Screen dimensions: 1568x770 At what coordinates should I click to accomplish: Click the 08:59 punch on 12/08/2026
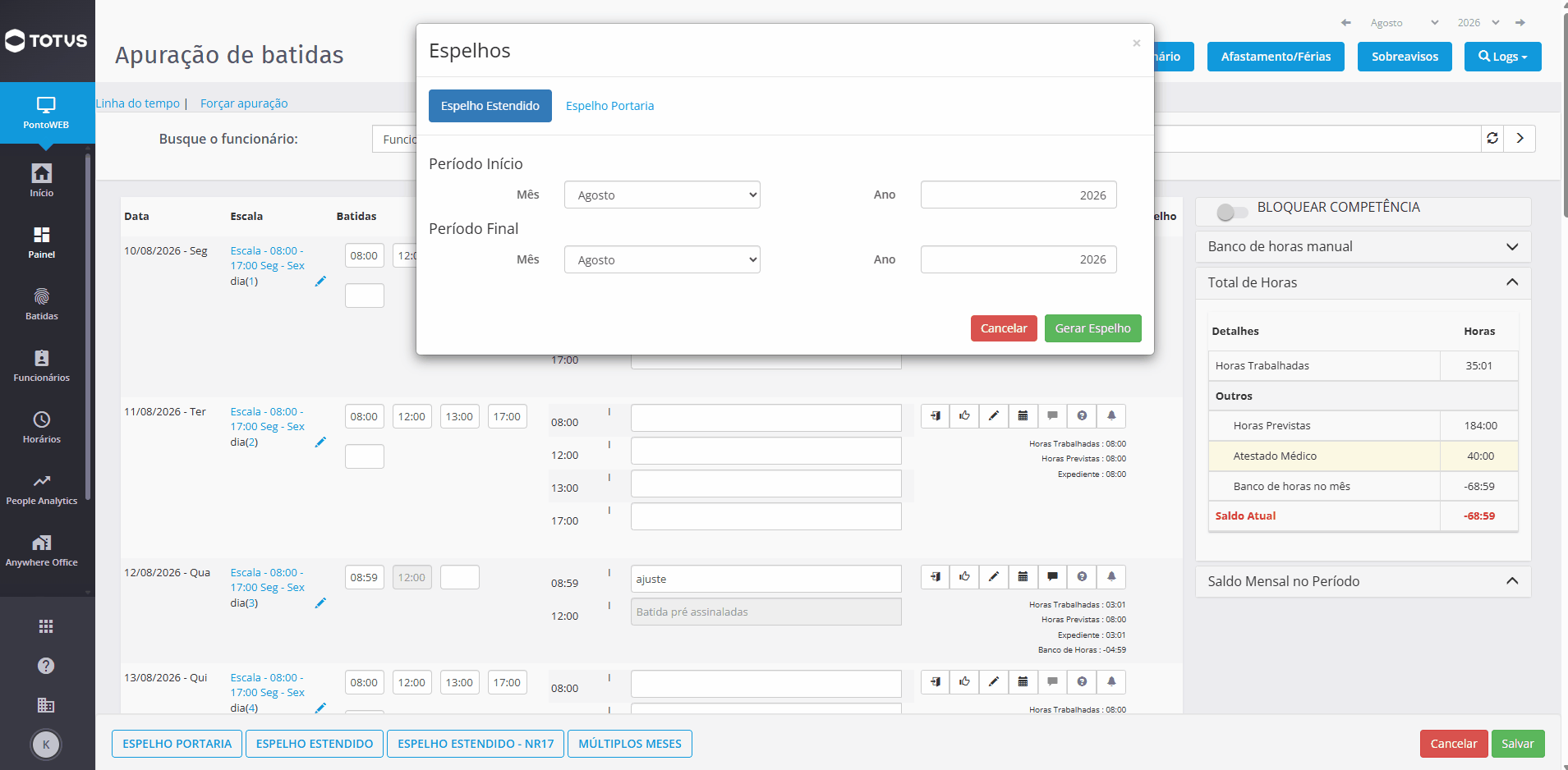pos(364,577)
